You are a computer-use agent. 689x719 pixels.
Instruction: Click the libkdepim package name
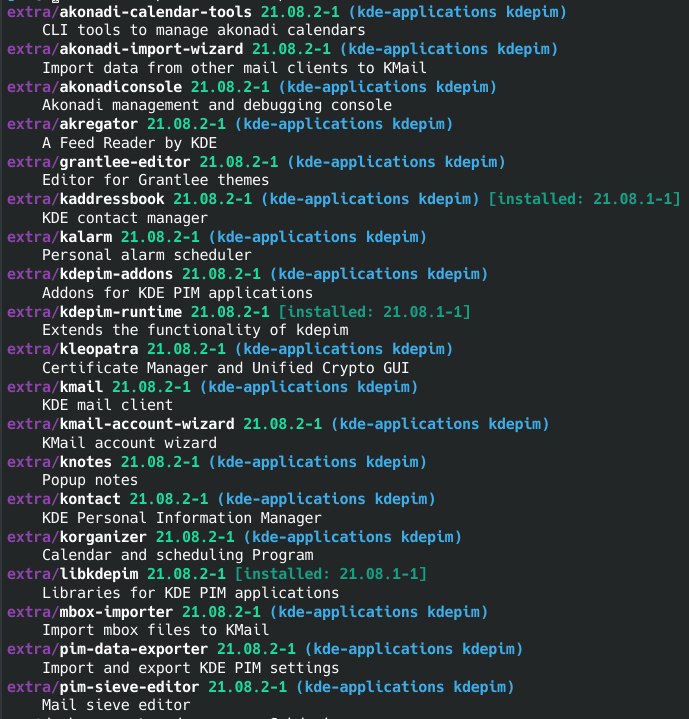99,574
